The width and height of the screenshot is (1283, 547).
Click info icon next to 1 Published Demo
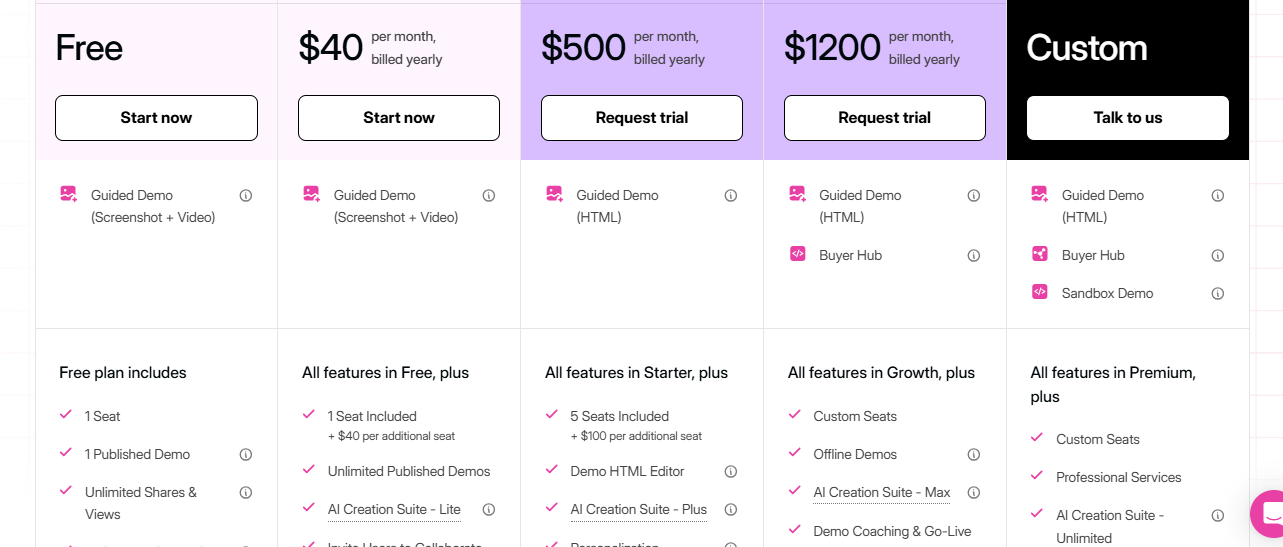(246, 455)
